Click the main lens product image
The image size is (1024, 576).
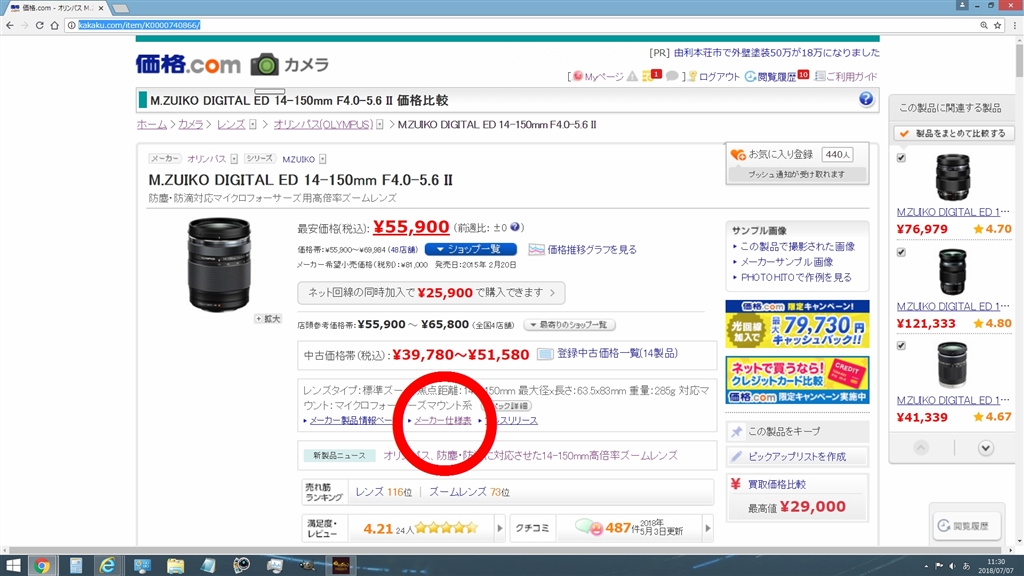click(219, 264)
